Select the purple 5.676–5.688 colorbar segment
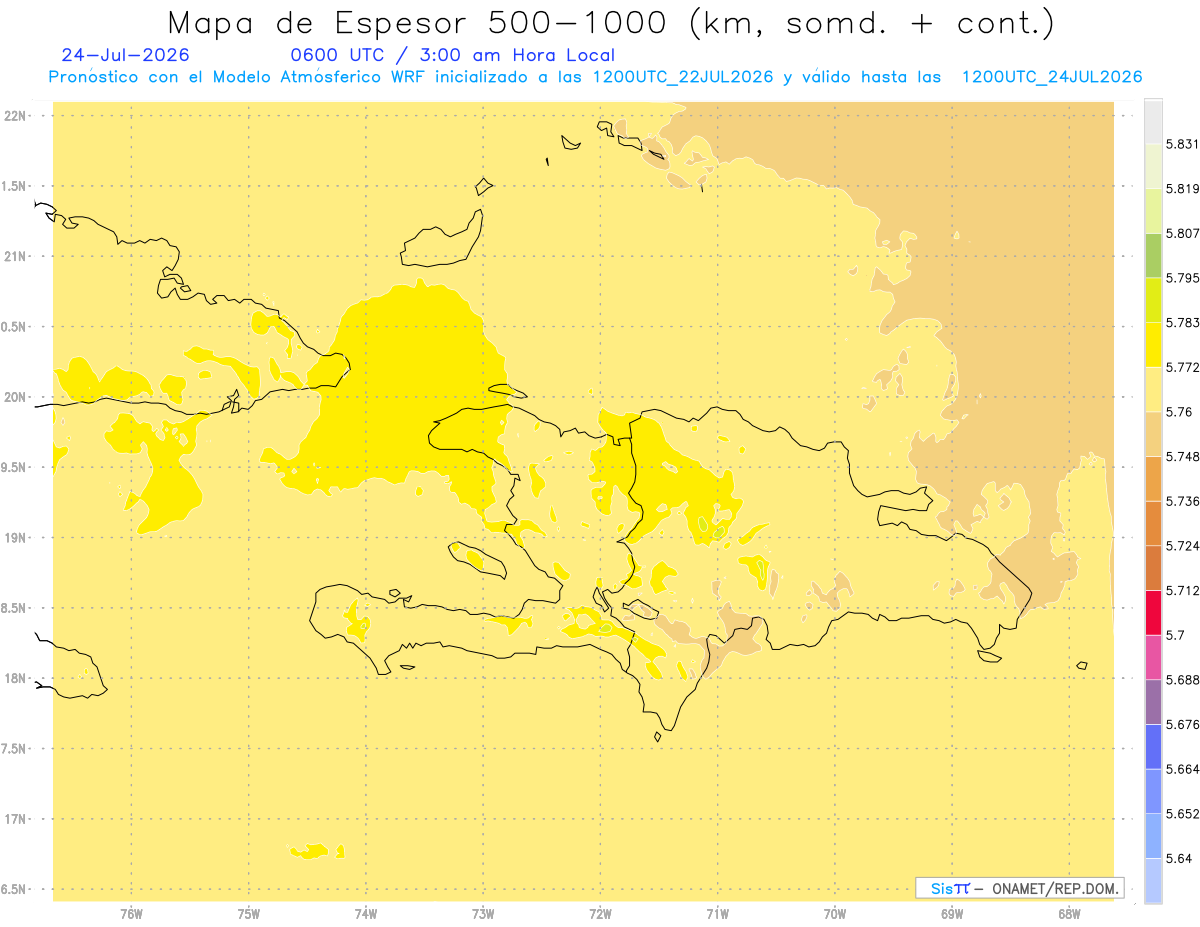Viewport: 1200px width, 927px height. pyautogui.click(x=1153, y=702)
